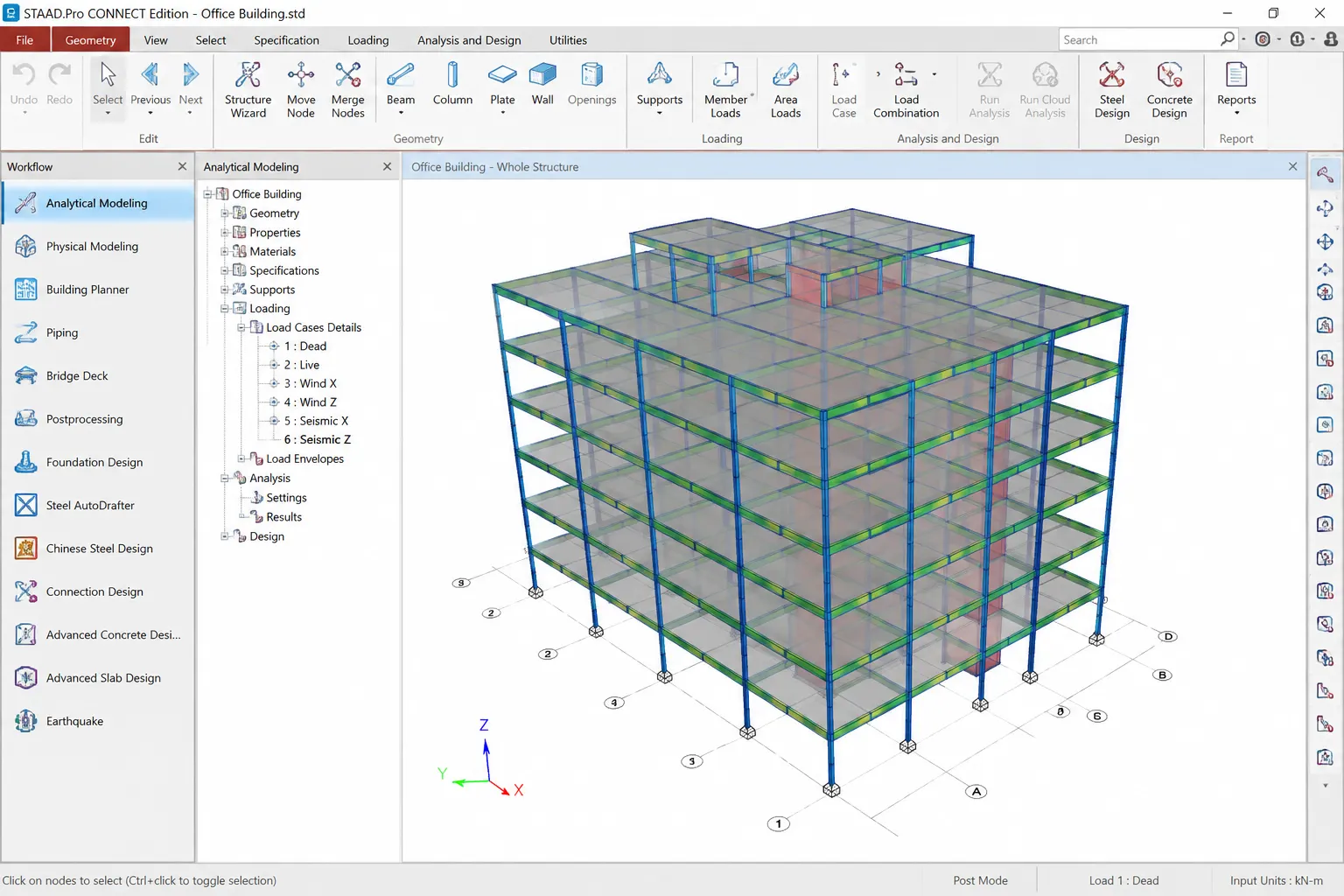Switch to Postprocessing workflow
1344x896 pixels.
(x=98, y=419)
